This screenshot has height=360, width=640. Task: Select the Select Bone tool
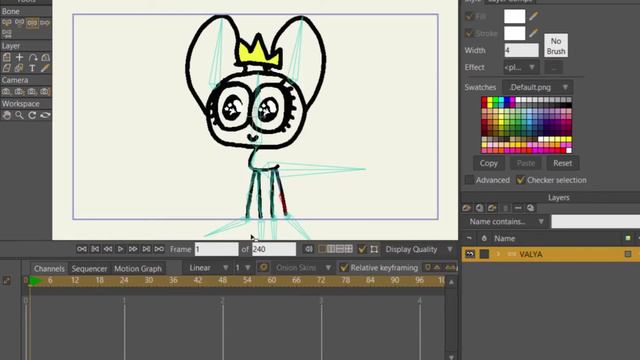click(7, 23)
